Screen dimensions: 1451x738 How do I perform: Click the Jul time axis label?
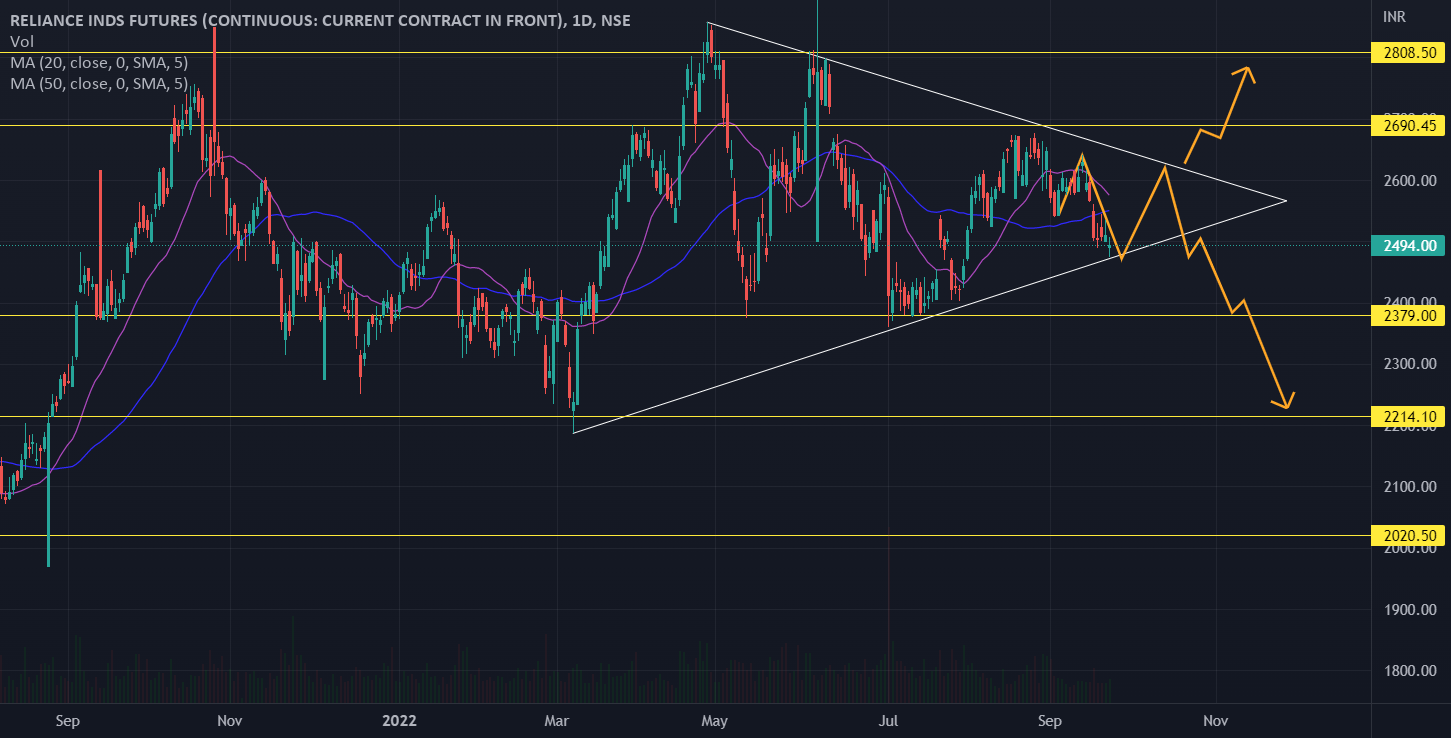[x=888, y=720]
